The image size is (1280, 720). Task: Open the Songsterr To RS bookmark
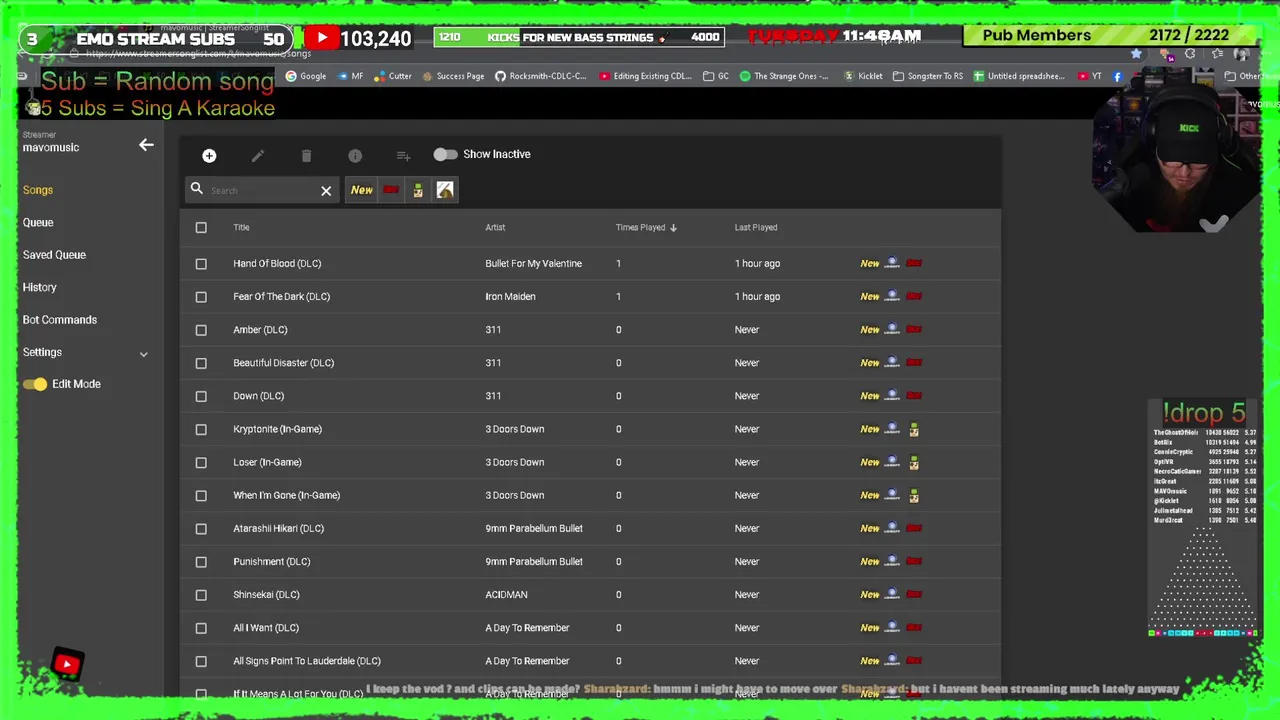click(x=928, y=76)
